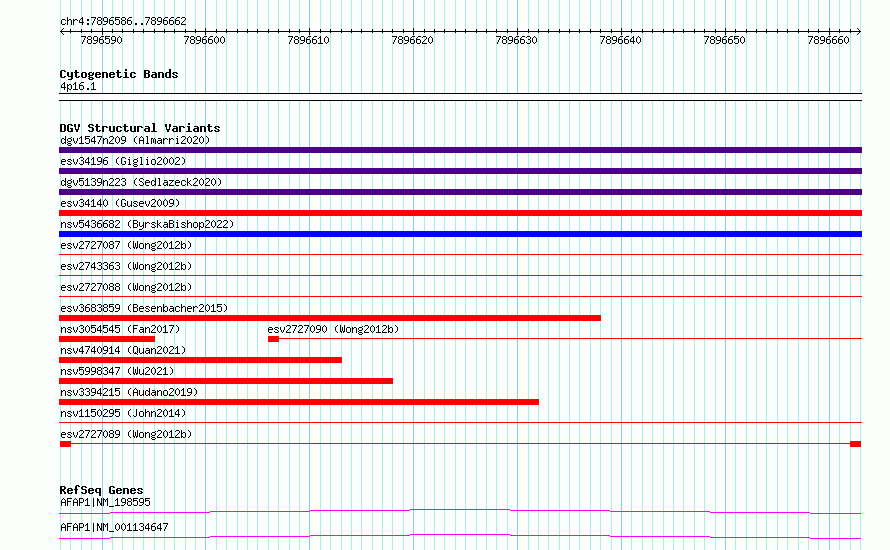
Task: Click the 7896610 ruler coordinate
Action: coord(309,40)
